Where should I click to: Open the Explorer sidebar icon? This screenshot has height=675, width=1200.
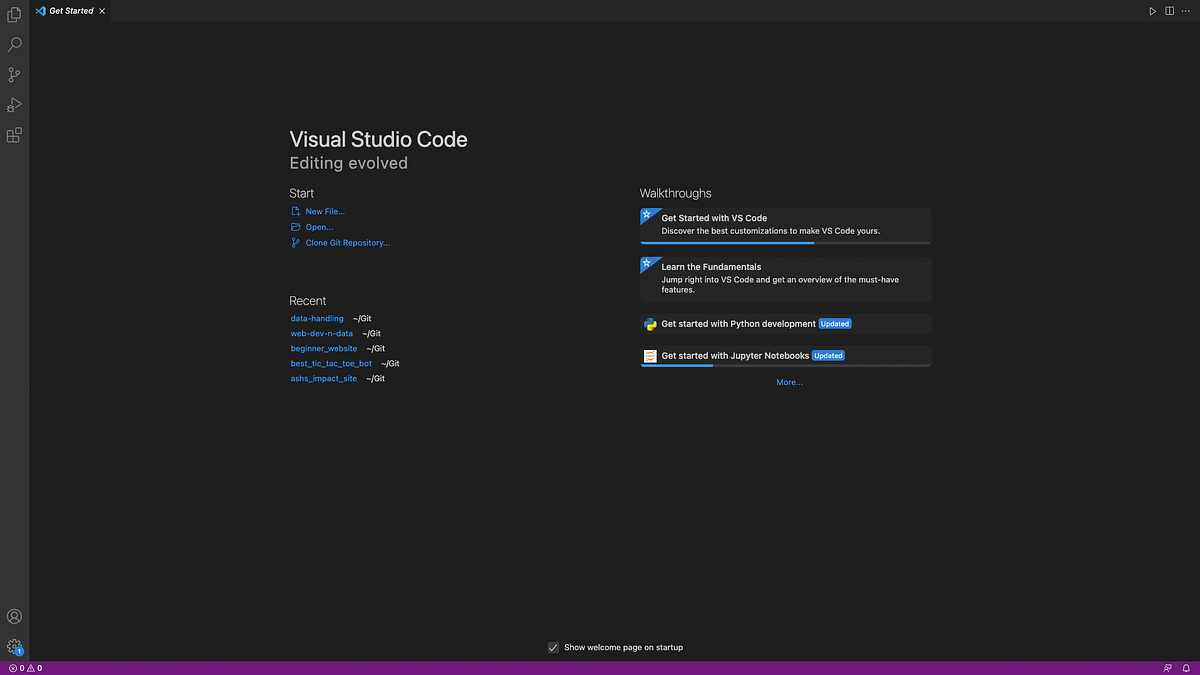click(14, 14)
